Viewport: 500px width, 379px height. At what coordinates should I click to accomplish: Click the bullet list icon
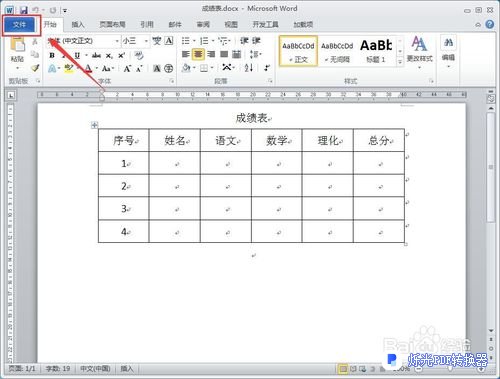[x=186, y=41]
